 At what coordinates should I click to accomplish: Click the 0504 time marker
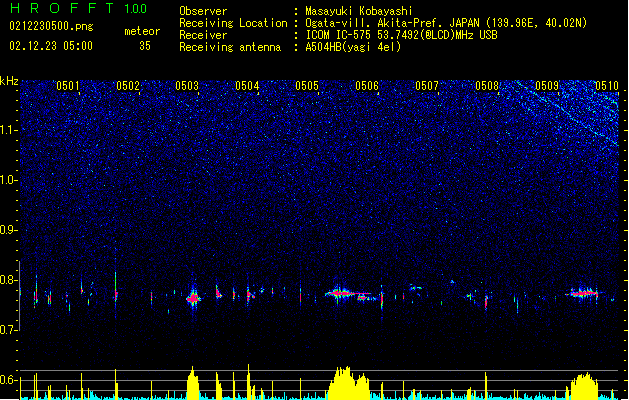[x=247, y=86]
